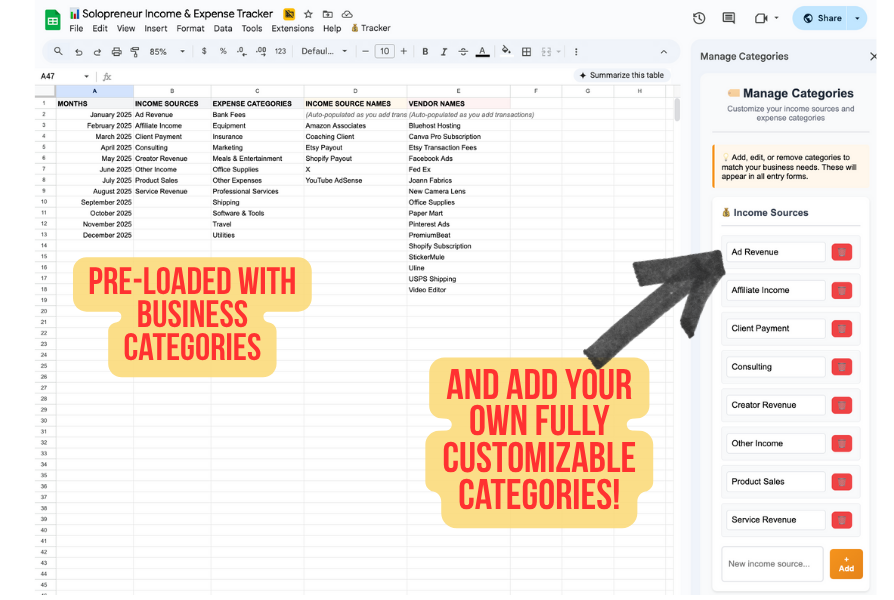
Task: Print the spreadsheet
Action: coord(116,52)
